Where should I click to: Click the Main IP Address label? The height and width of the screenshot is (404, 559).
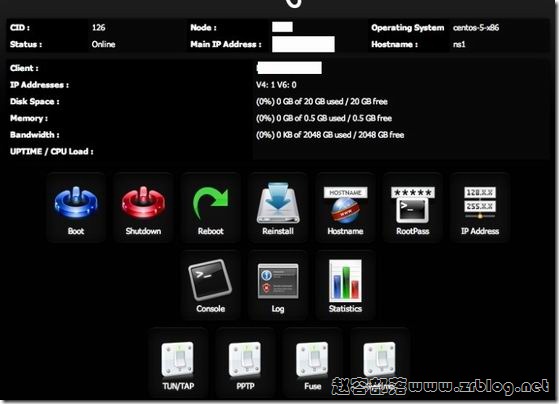click(226, 44)
